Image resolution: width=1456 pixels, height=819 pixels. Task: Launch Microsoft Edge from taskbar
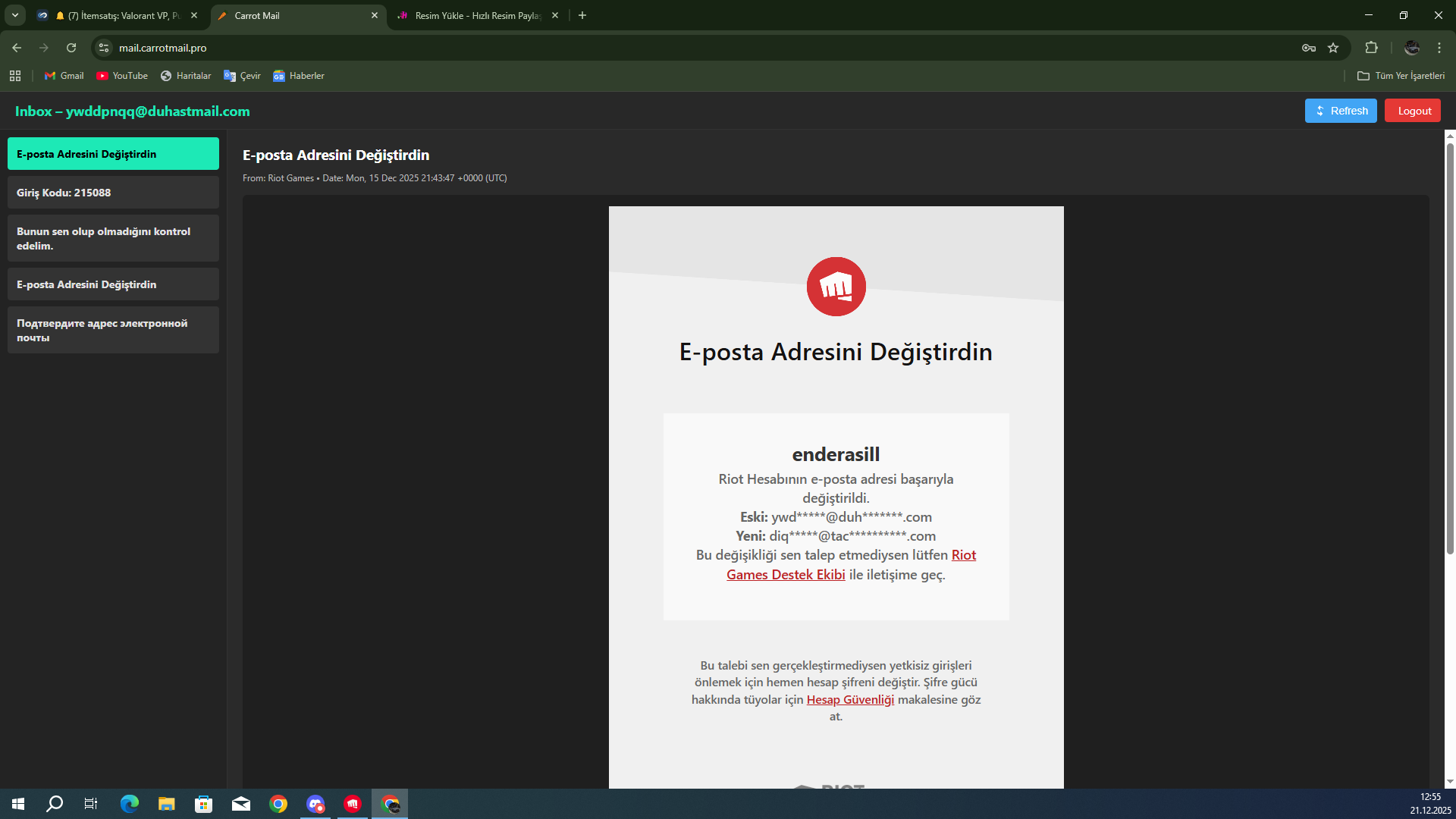coord(130,804)
